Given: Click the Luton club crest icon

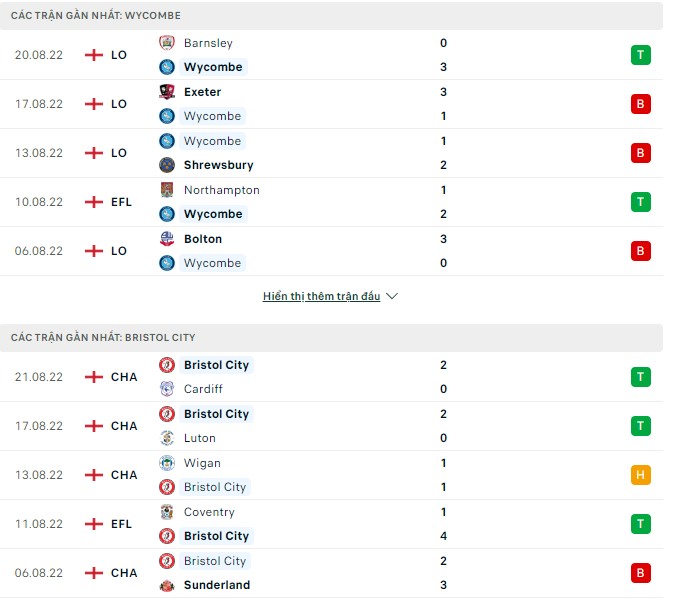Looking at the screenshot, I should tap(167, 438).
